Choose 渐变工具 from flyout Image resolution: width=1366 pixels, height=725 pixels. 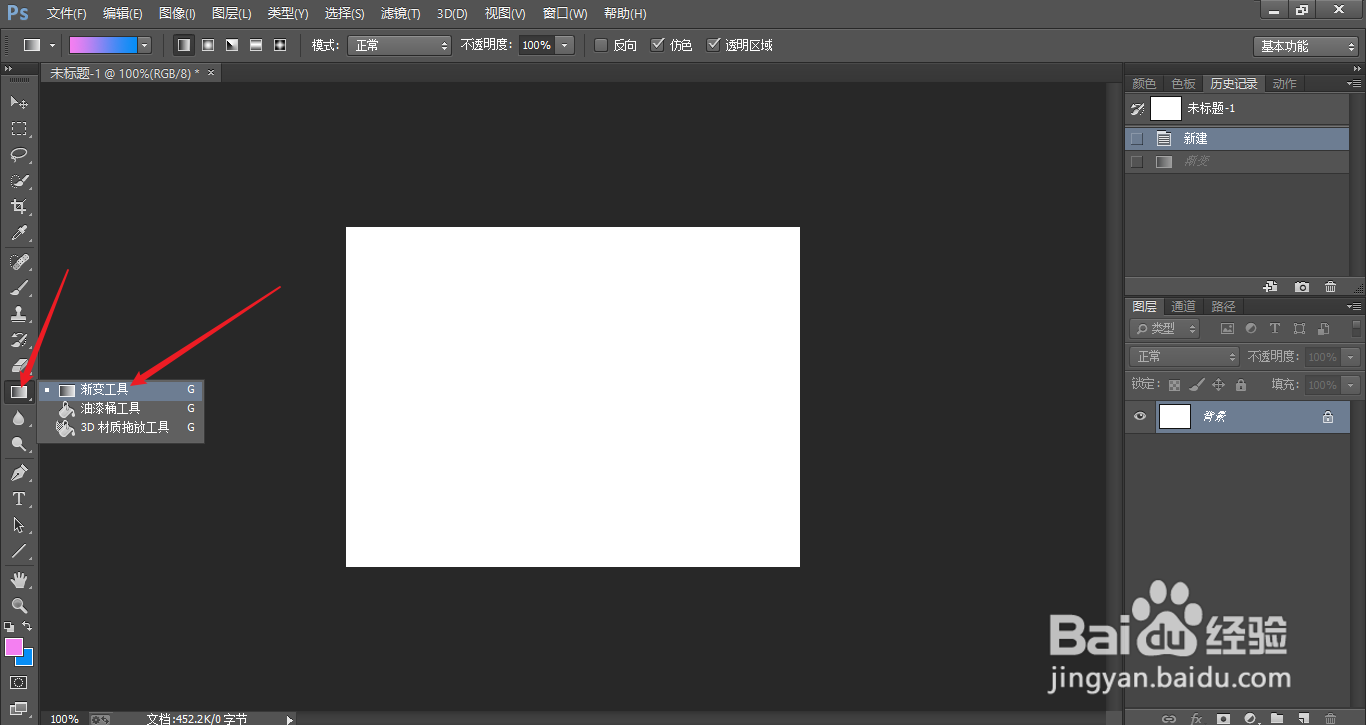[x=121, y=390]
